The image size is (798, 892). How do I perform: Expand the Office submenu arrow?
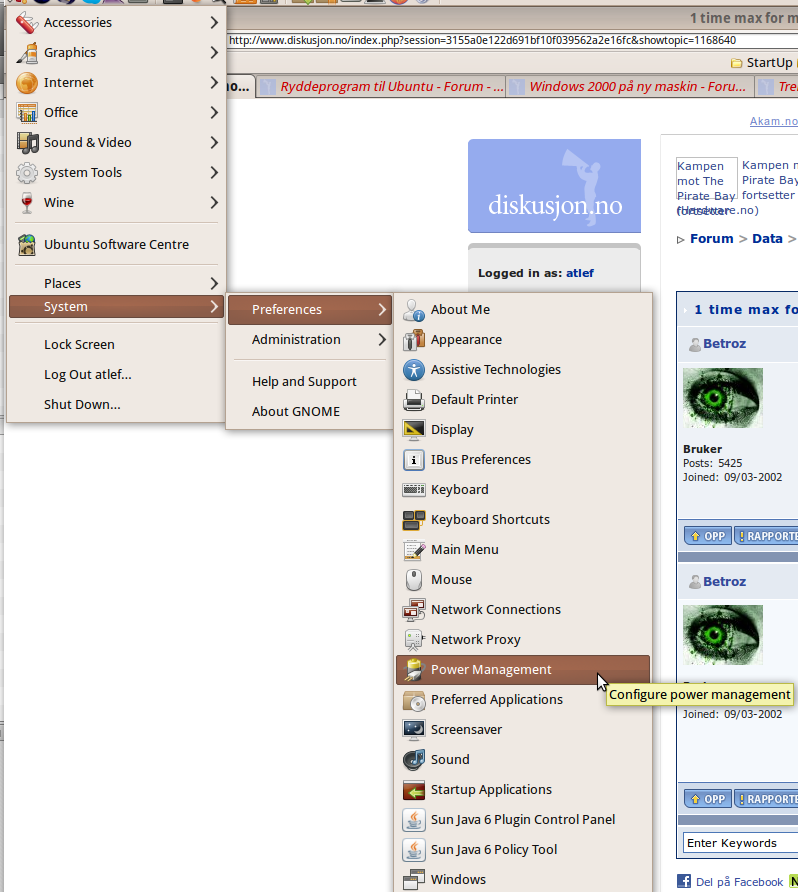tap(214, 113)
